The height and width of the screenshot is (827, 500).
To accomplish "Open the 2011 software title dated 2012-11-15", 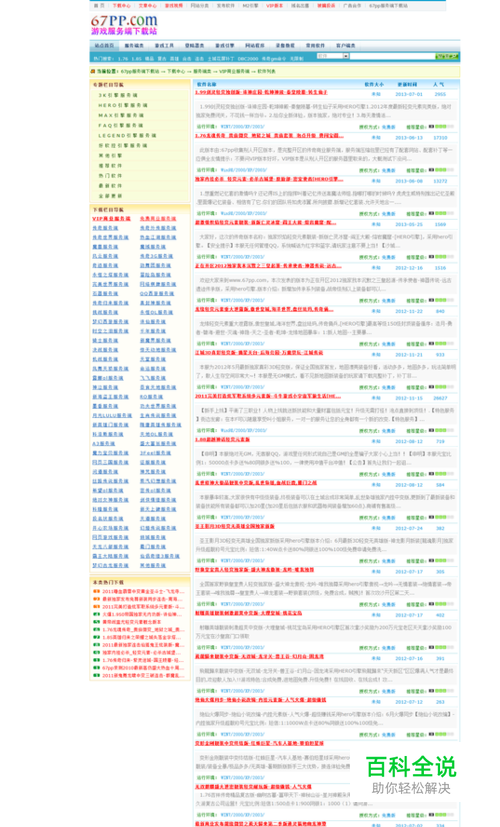I will click(x=268, y=397).
